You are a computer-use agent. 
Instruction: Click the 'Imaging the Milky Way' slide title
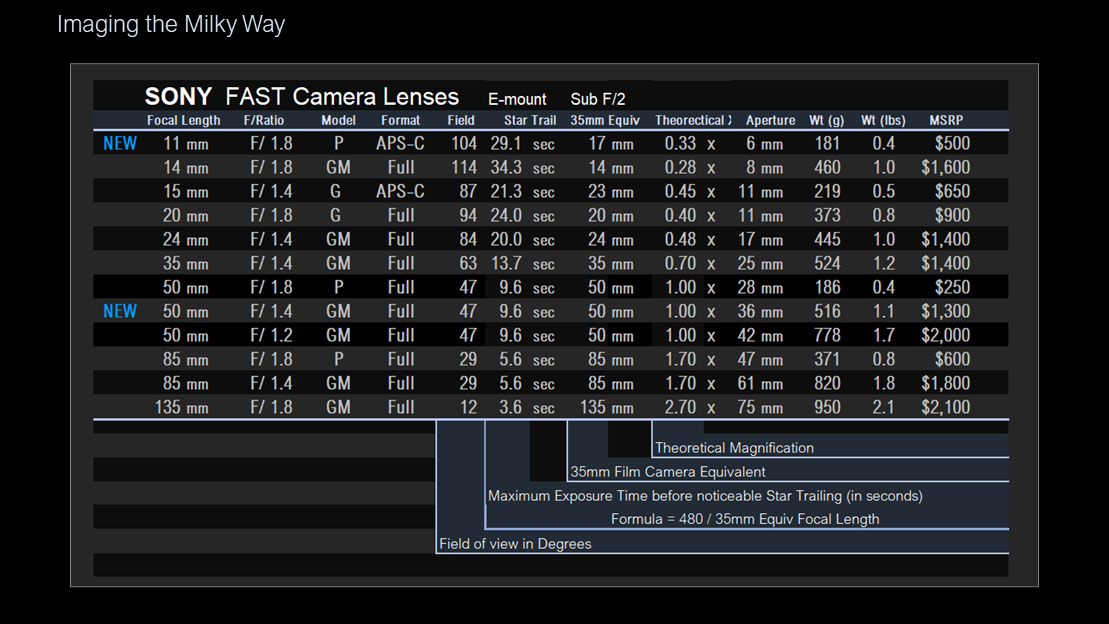point(170,25)
